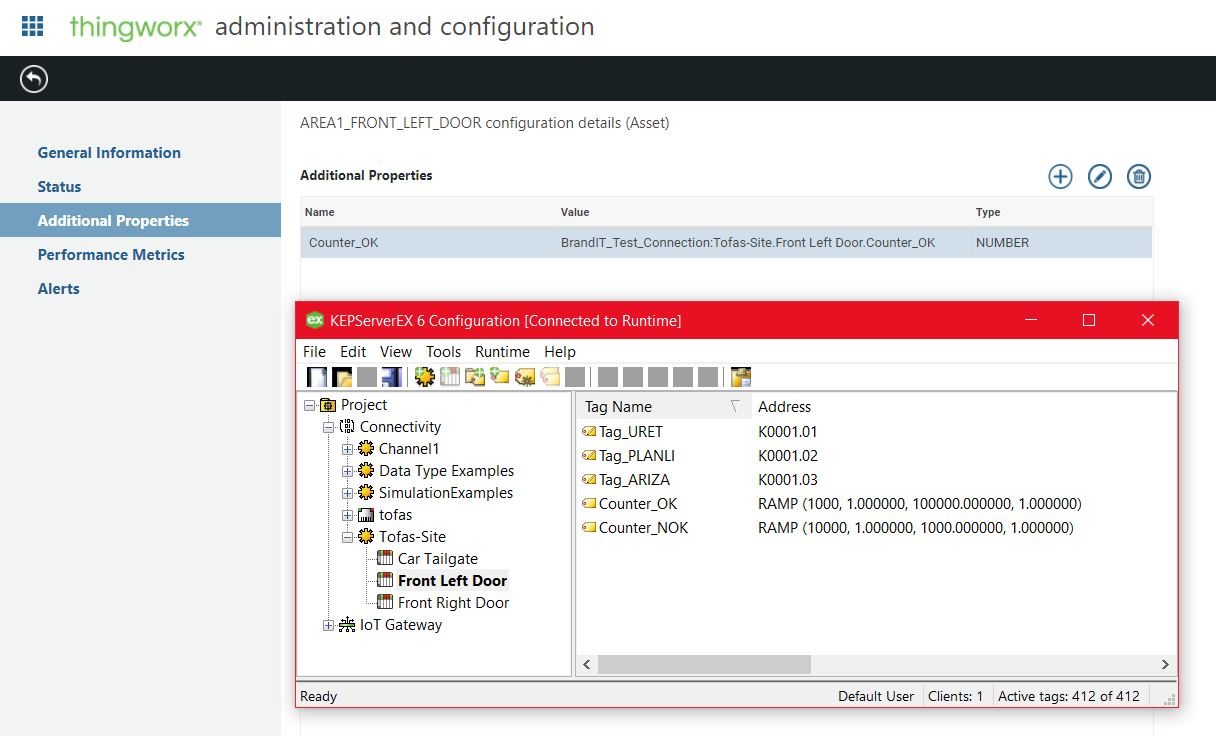The height and width of the screenshot is (736, 1216).
Task: Click the Tag_URET tag icon
Action: [589, 432]
